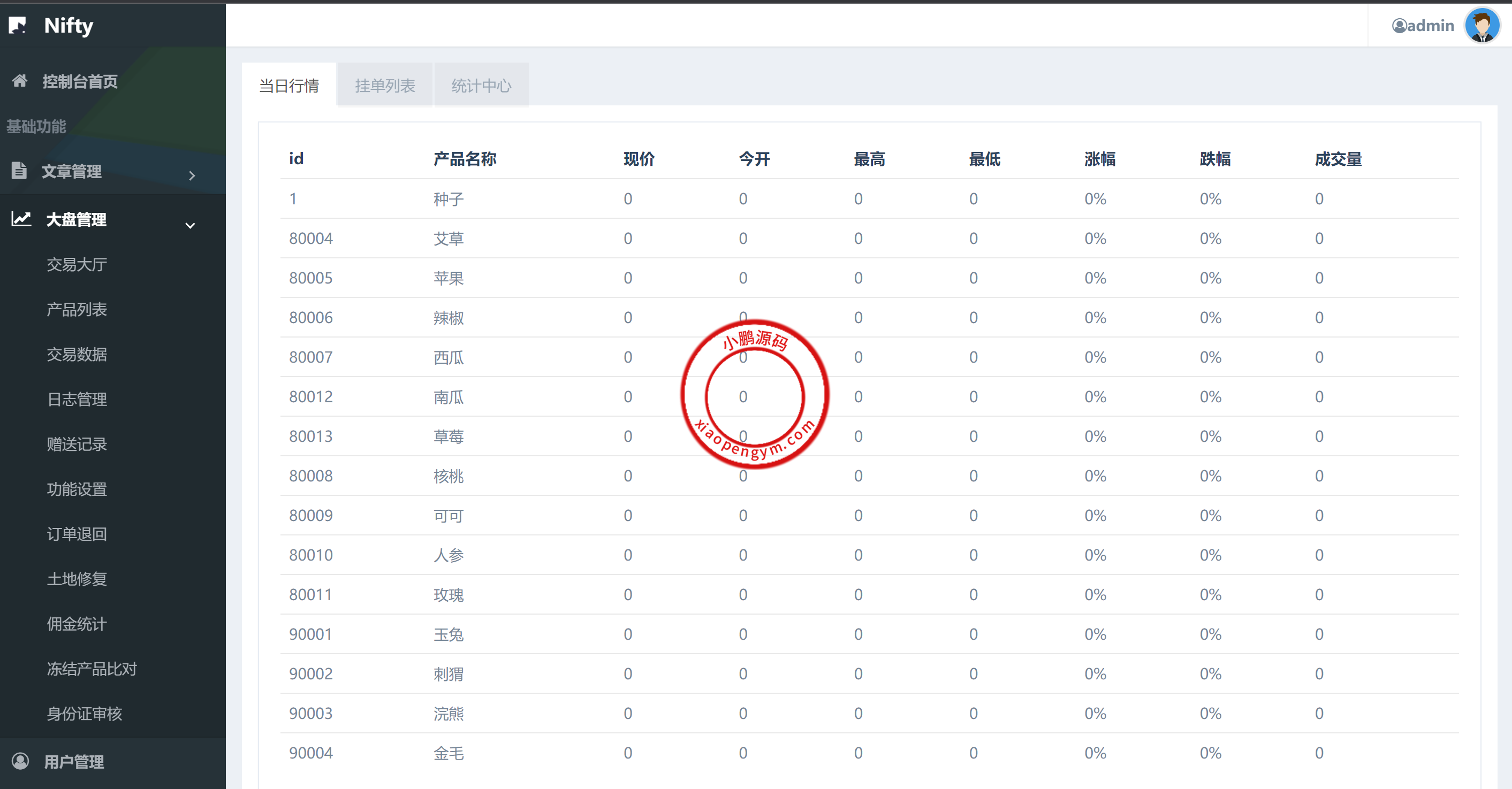The height and width of the screenshot is (789, 1512).
Task: Go to 日志管理 page
Action: click(77, 399)
